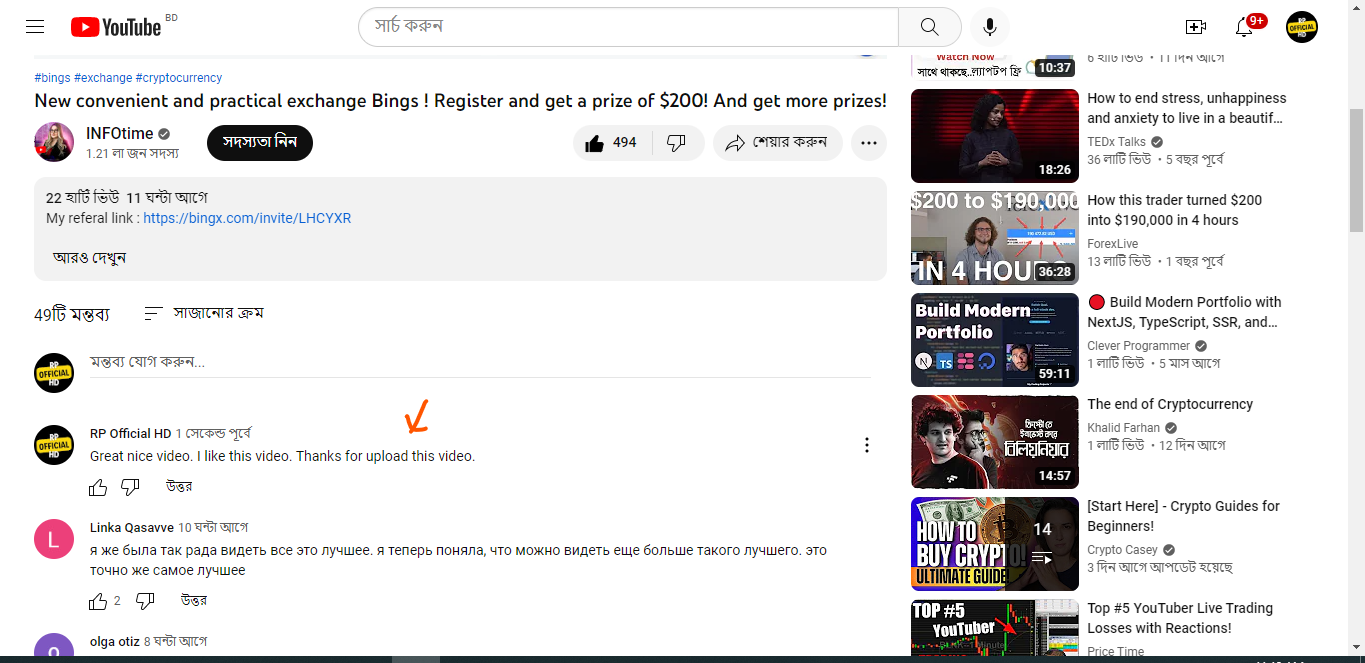The image size is (1365, 663).
Task: Open the share video button
Action: coord(777,143)
